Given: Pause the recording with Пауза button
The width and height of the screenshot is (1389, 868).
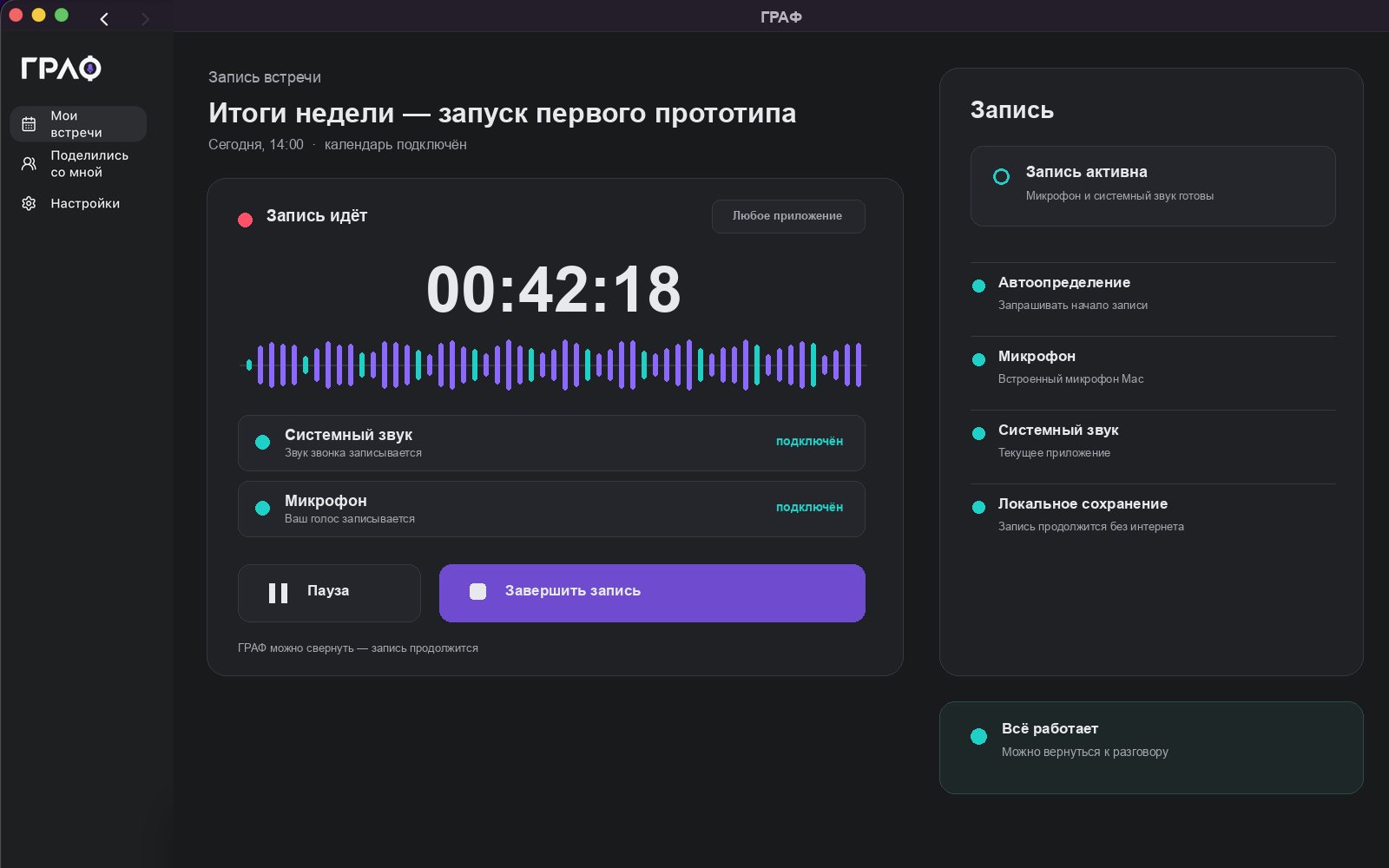Looking at the screenshot, I should [329, 593].
